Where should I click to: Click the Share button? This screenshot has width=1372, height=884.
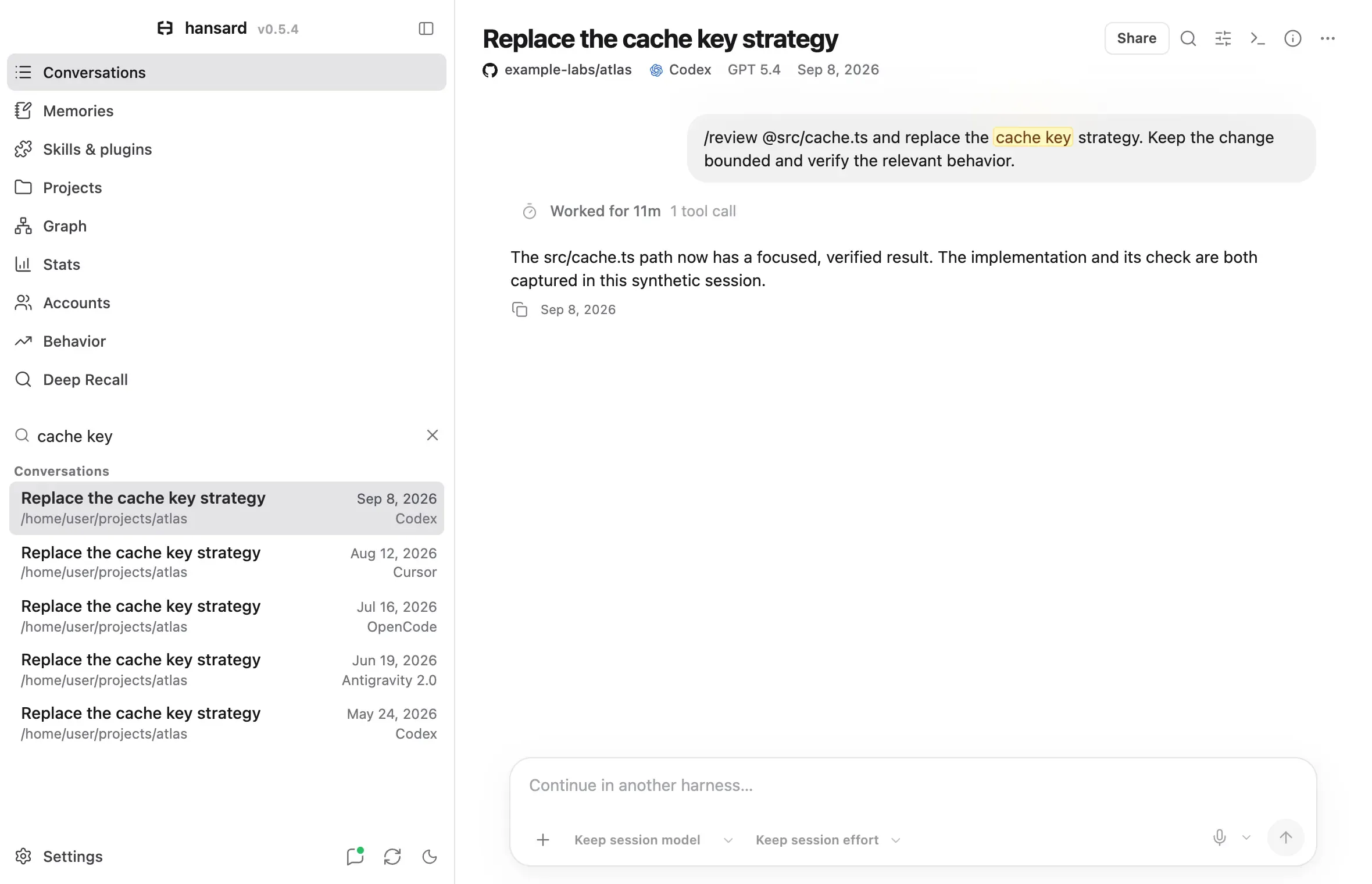pyautogui.click(x=1137, y=38)
